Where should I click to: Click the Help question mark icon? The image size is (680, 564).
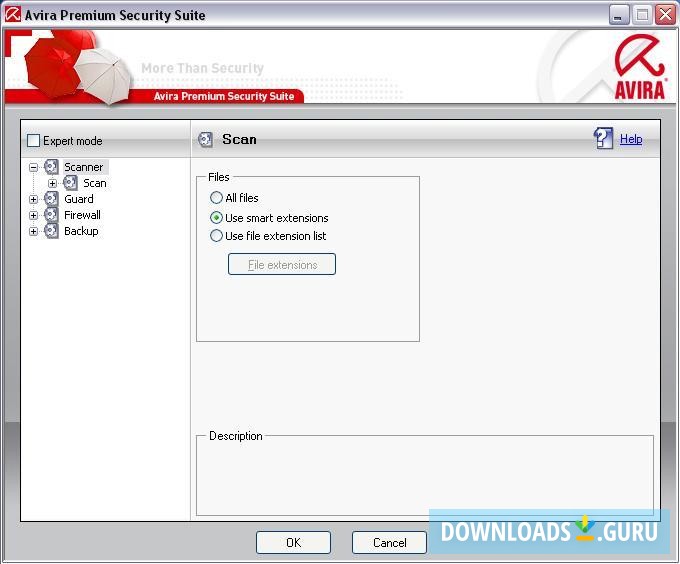603,138
